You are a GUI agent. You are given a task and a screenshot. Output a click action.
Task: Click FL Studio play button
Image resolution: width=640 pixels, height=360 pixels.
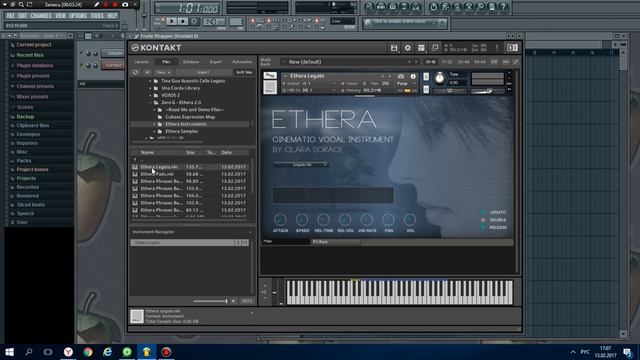point(171,21)
